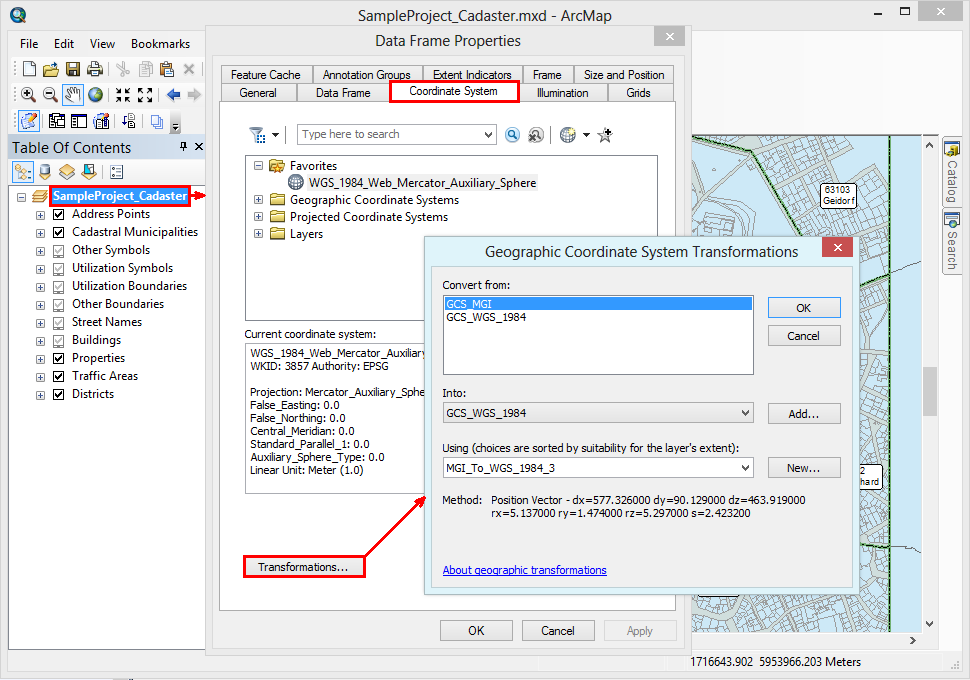
Task: Click the Full Extent globe icon
Action: coord(95,94)
